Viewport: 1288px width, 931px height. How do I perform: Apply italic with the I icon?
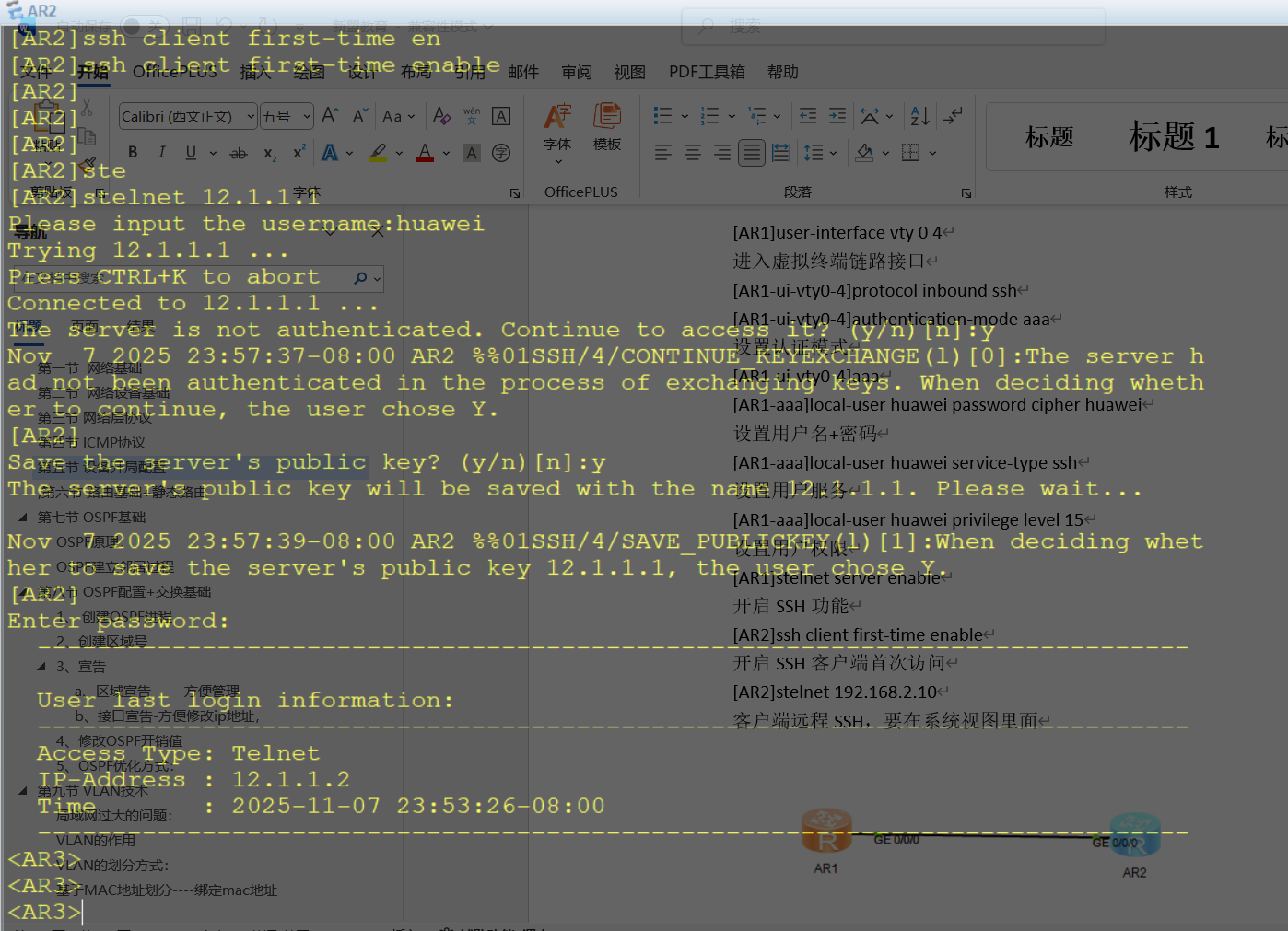point(161,153)
